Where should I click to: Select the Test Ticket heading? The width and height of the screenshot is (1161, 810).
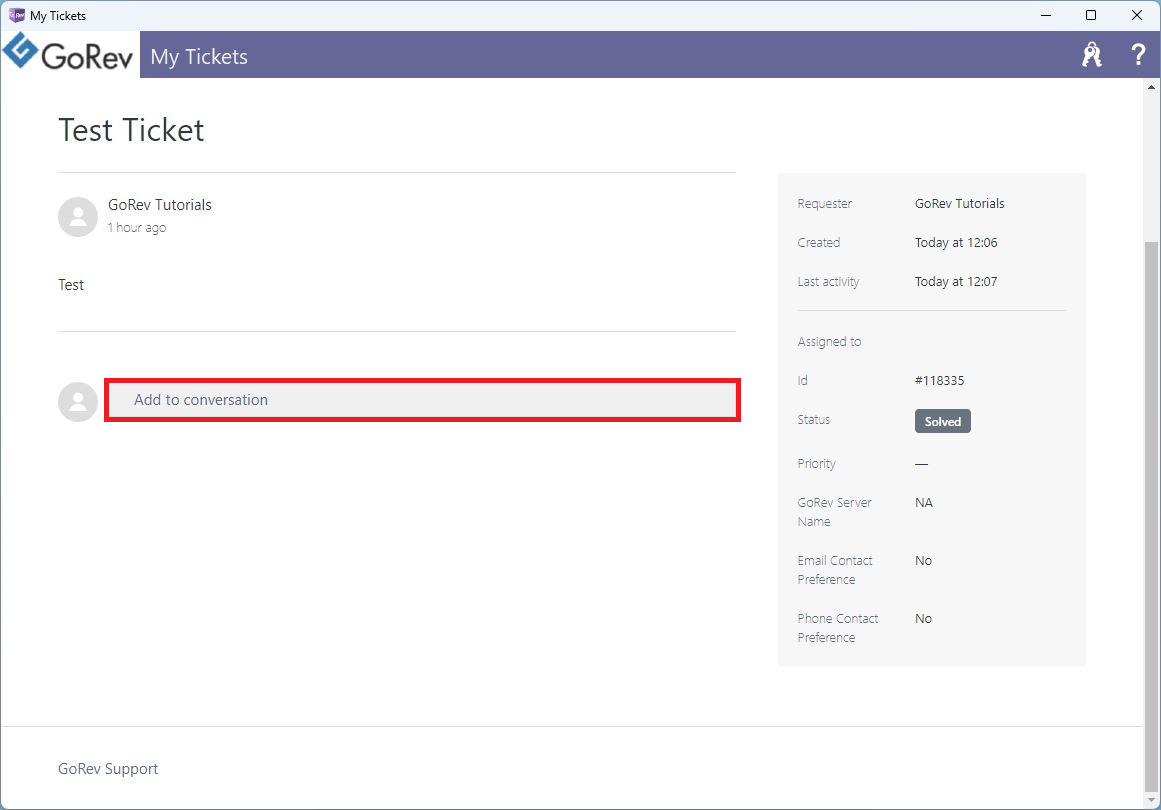(131, 130)
